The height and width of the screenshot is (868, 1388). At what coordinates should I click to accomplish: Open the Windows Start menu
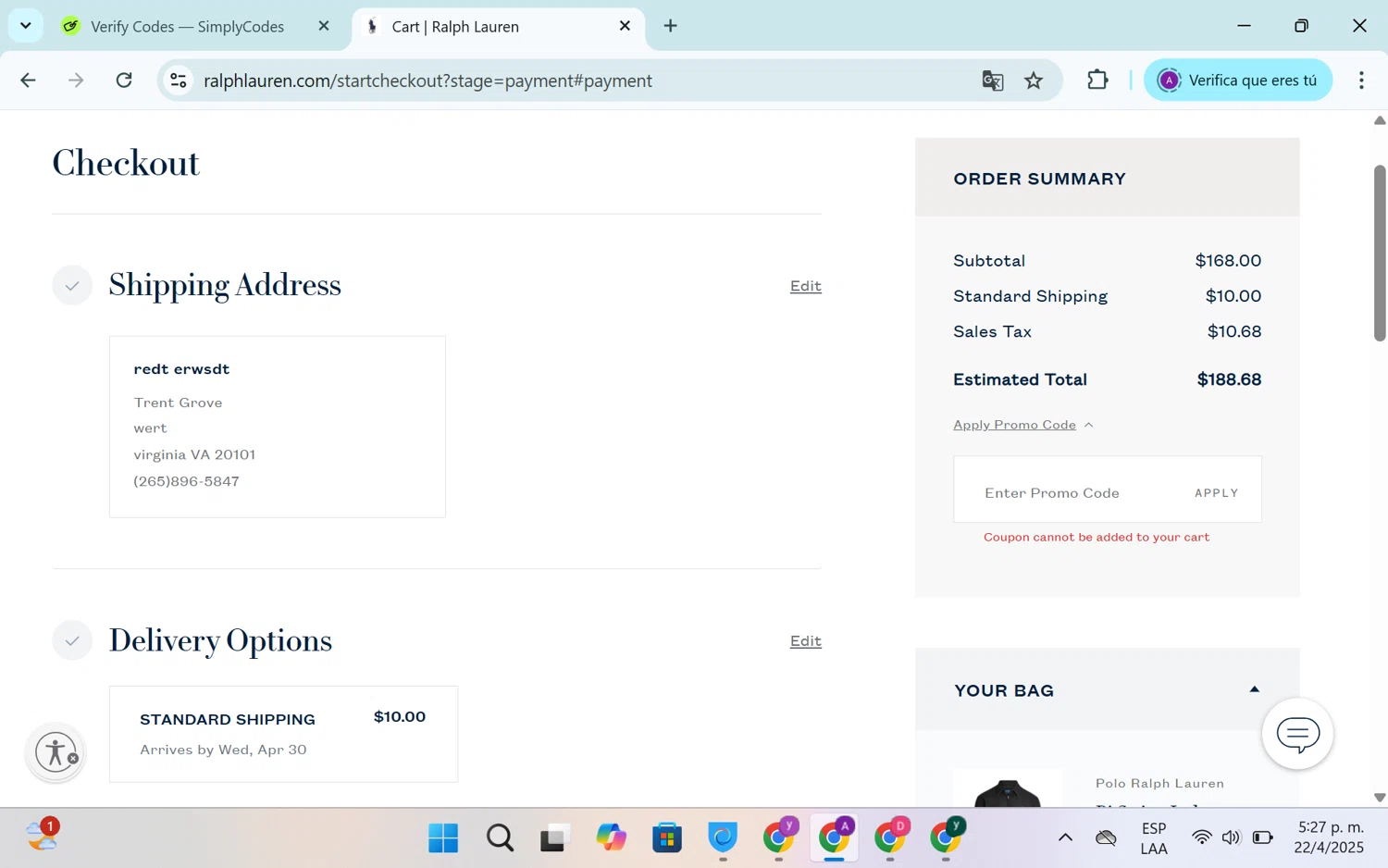pyautogui.click(x=443, y=837)
